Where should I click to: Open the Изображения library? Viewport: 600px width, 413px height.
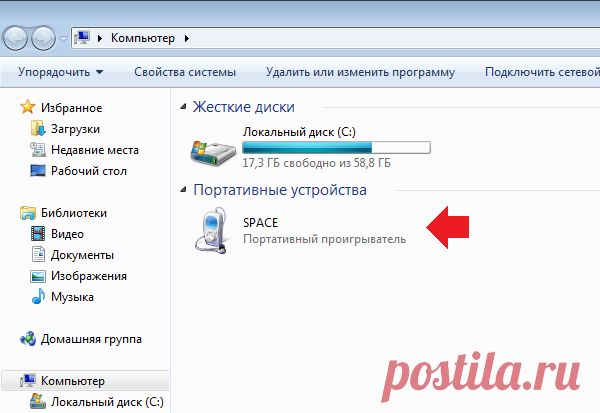(x=89, y=276)
